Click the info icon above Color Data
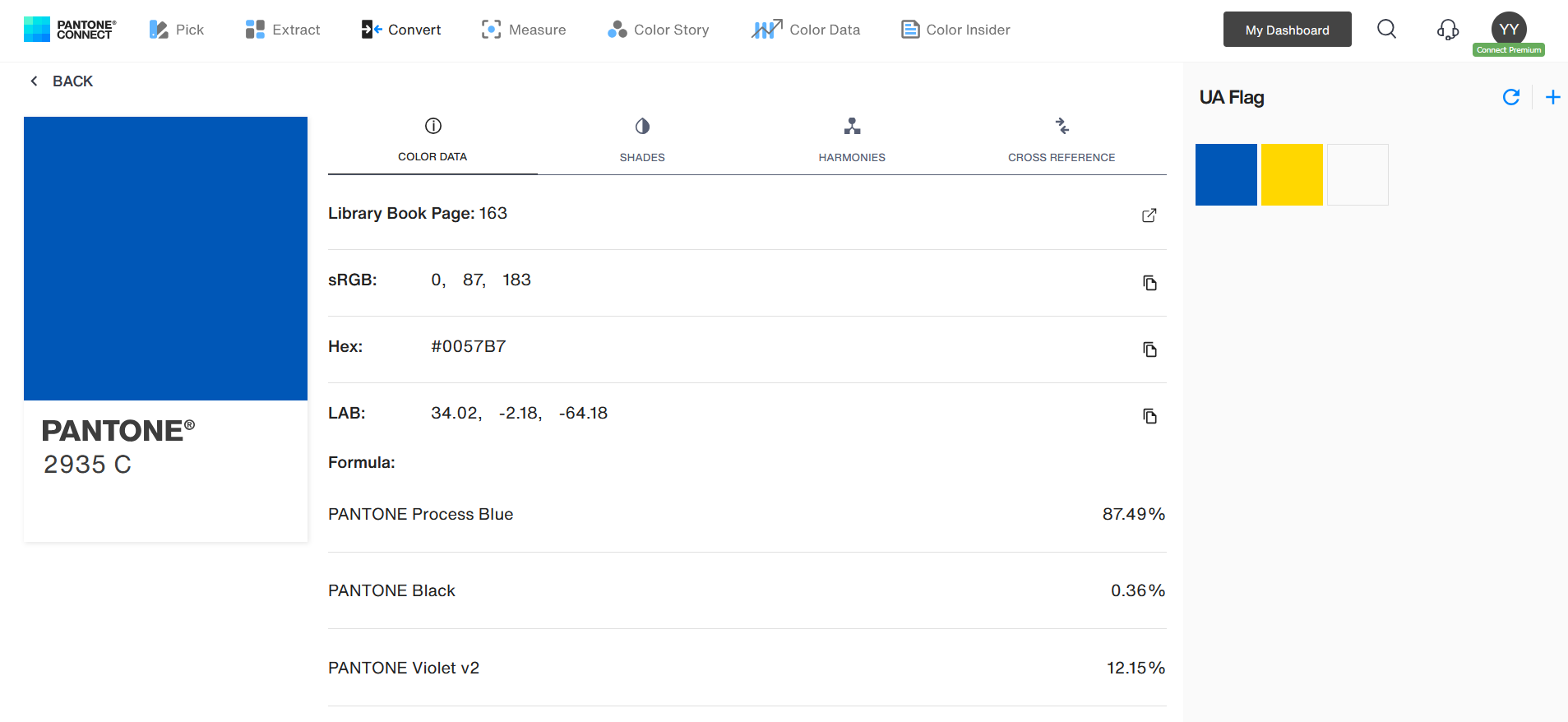This screenshot has height=722, width=1568. [x=433, y=126]
